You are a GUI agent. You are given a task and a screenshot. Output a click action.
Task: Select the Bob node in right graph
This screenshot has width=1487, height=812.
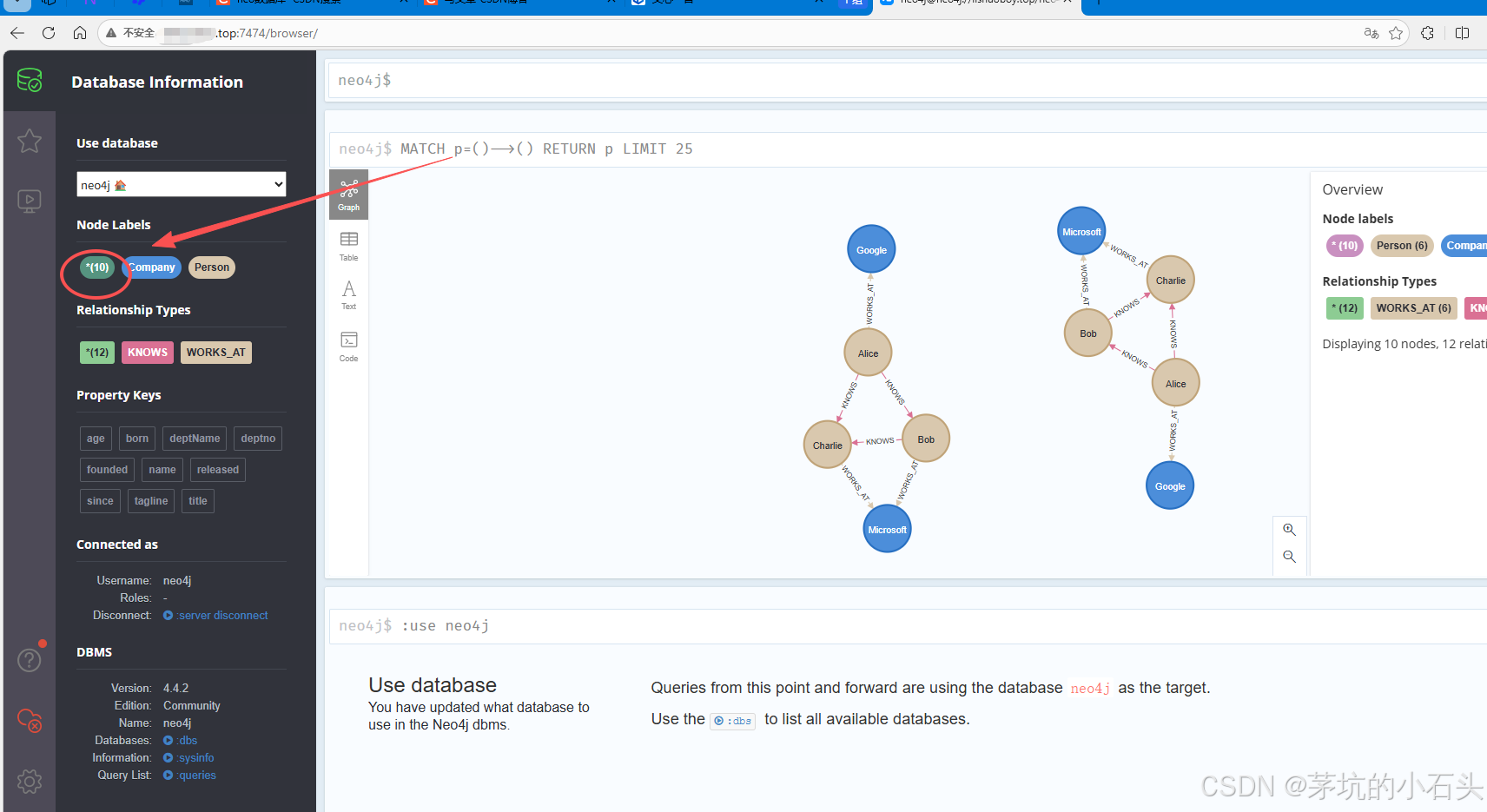(x=1088, y=333)
